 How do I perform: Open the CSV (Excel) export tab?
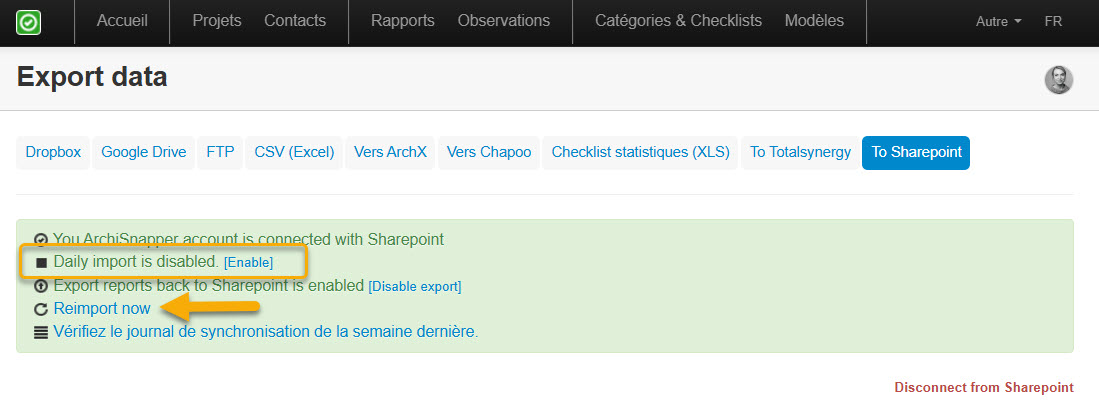pyautogui.click(x=294, y=153)
